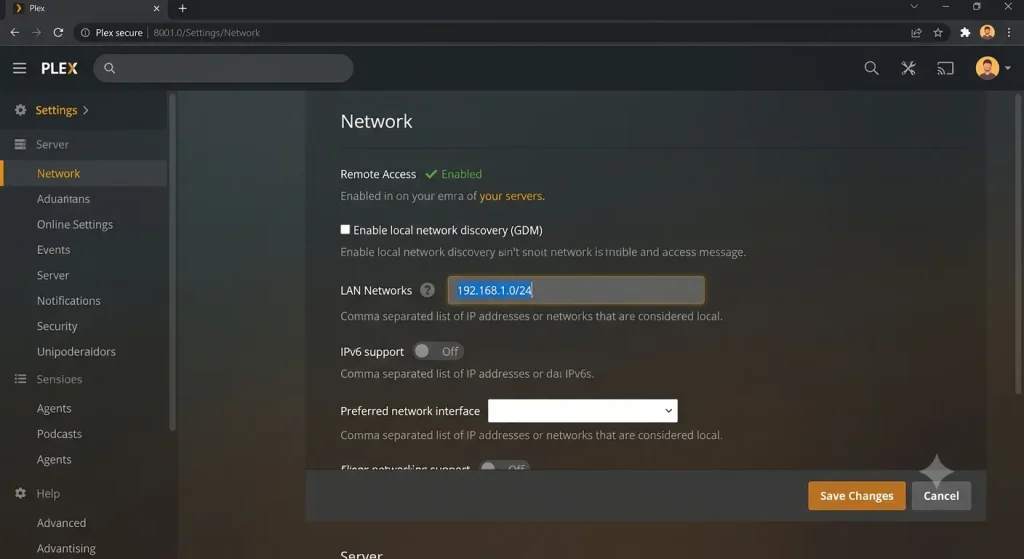1024x559 pixels.
Task: Click the LAN Networks help question icon
Action: pyautogui.click(x=427, y=290)
